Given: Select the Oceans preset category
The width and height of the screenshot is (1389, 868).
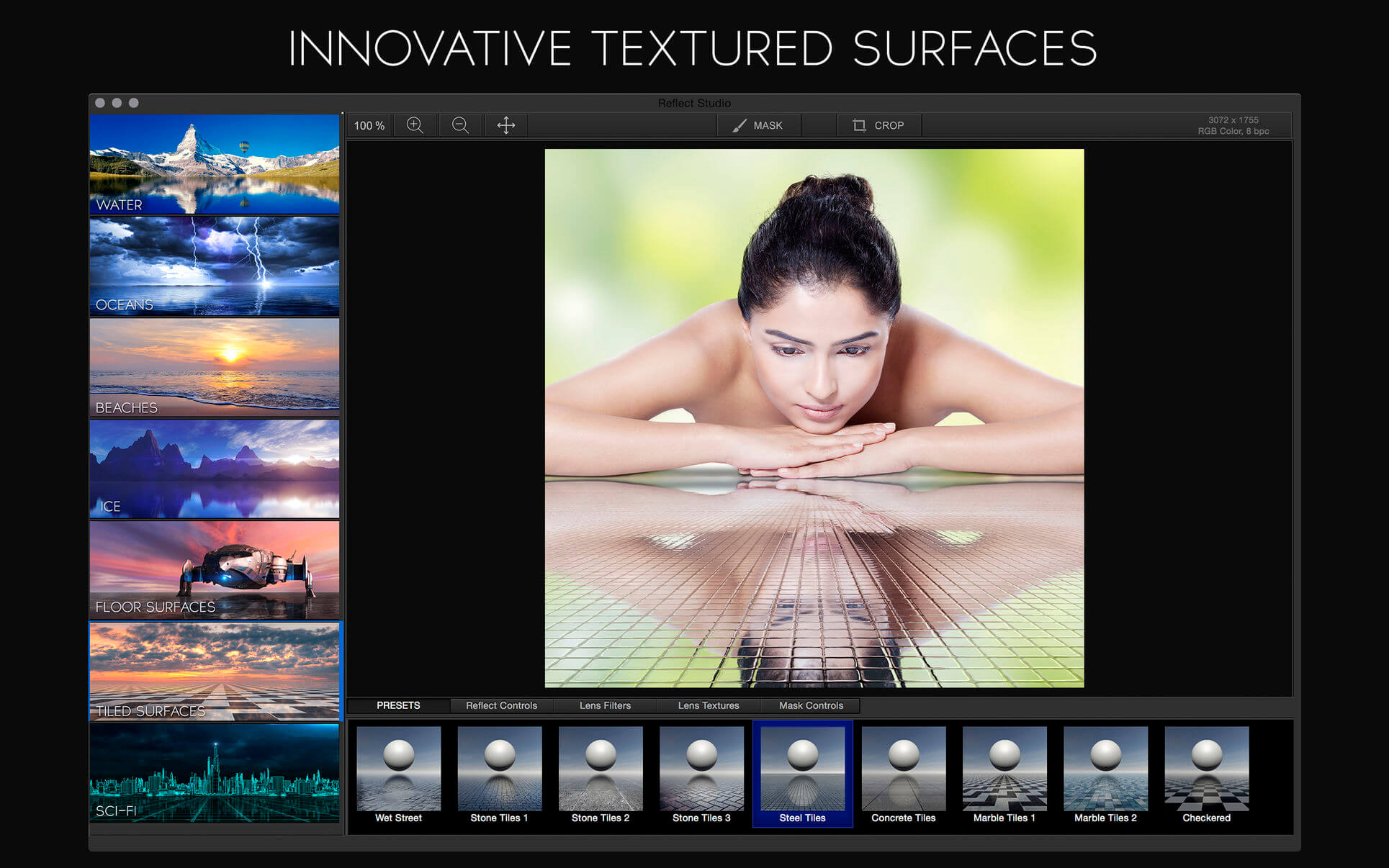Looking at the screenshot, I should click(215, 266).
